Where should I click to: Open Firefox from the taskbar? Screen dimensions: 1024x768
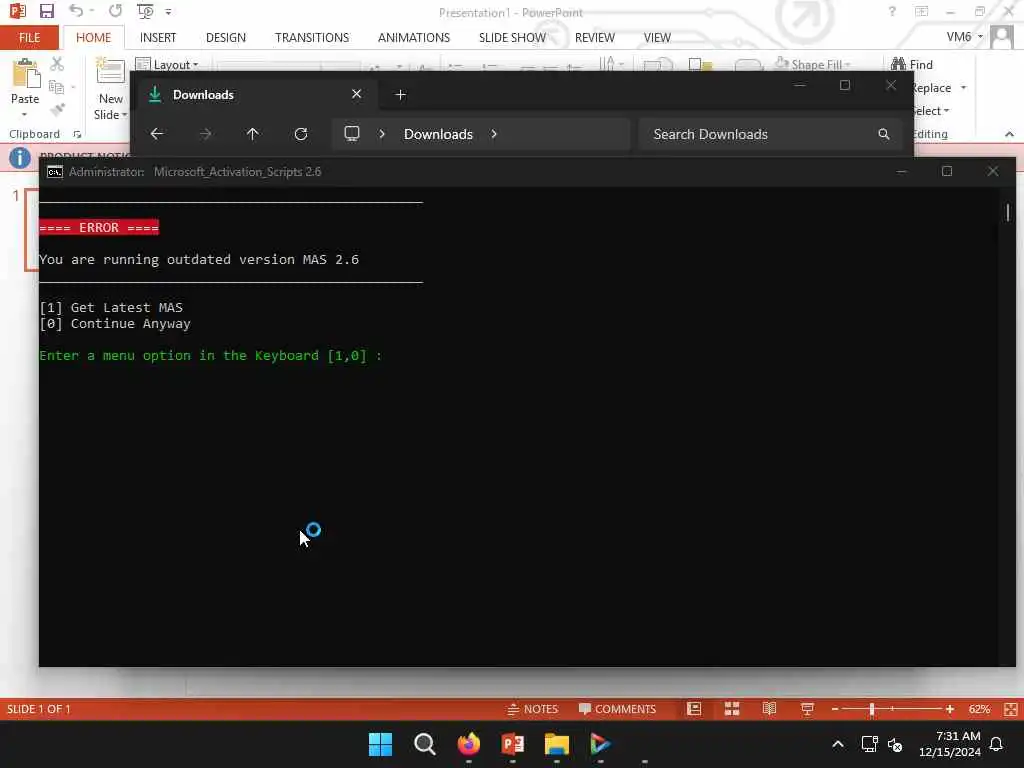469,744
